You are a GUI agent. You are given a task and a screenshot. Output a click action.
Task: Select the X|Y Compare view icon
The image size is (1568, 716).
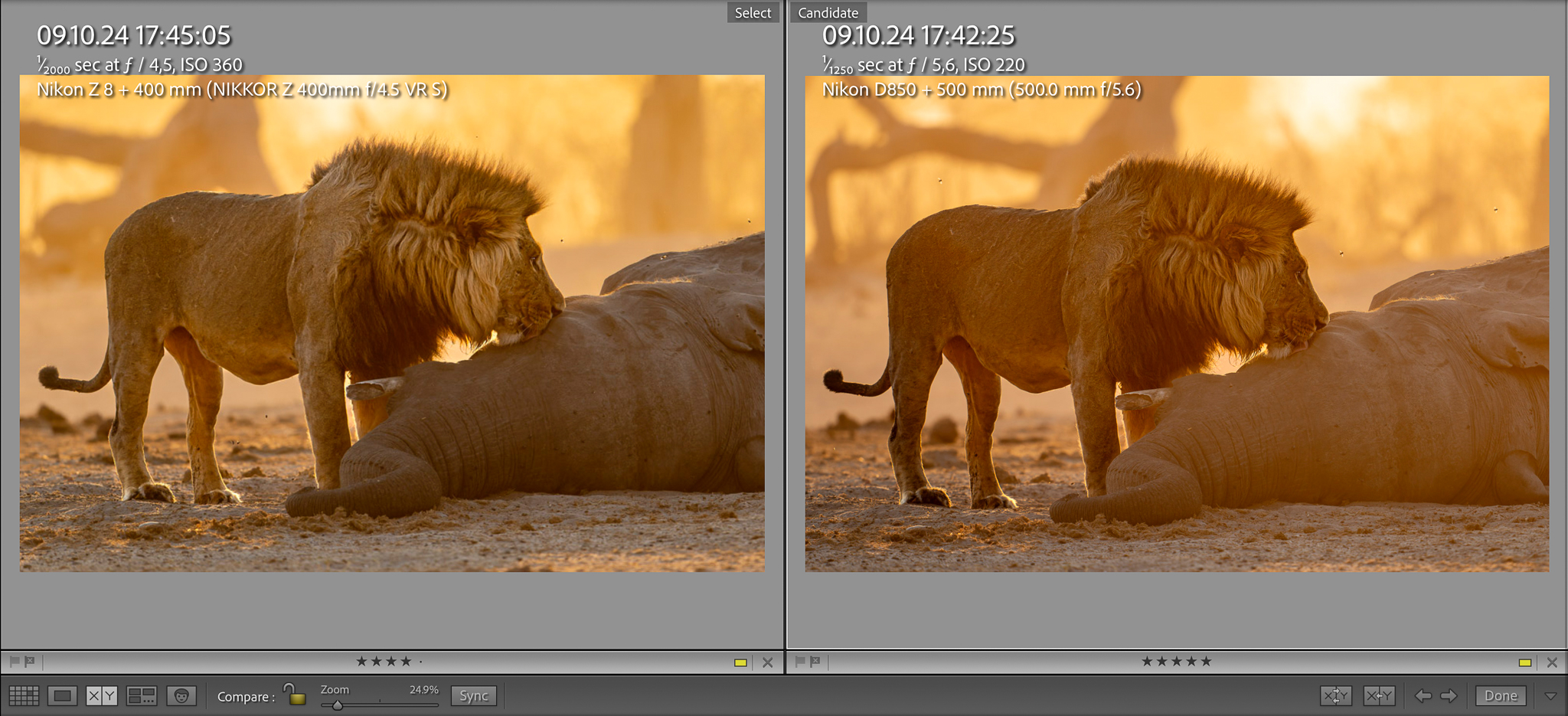pyautogui.click(x=102, y=696)
